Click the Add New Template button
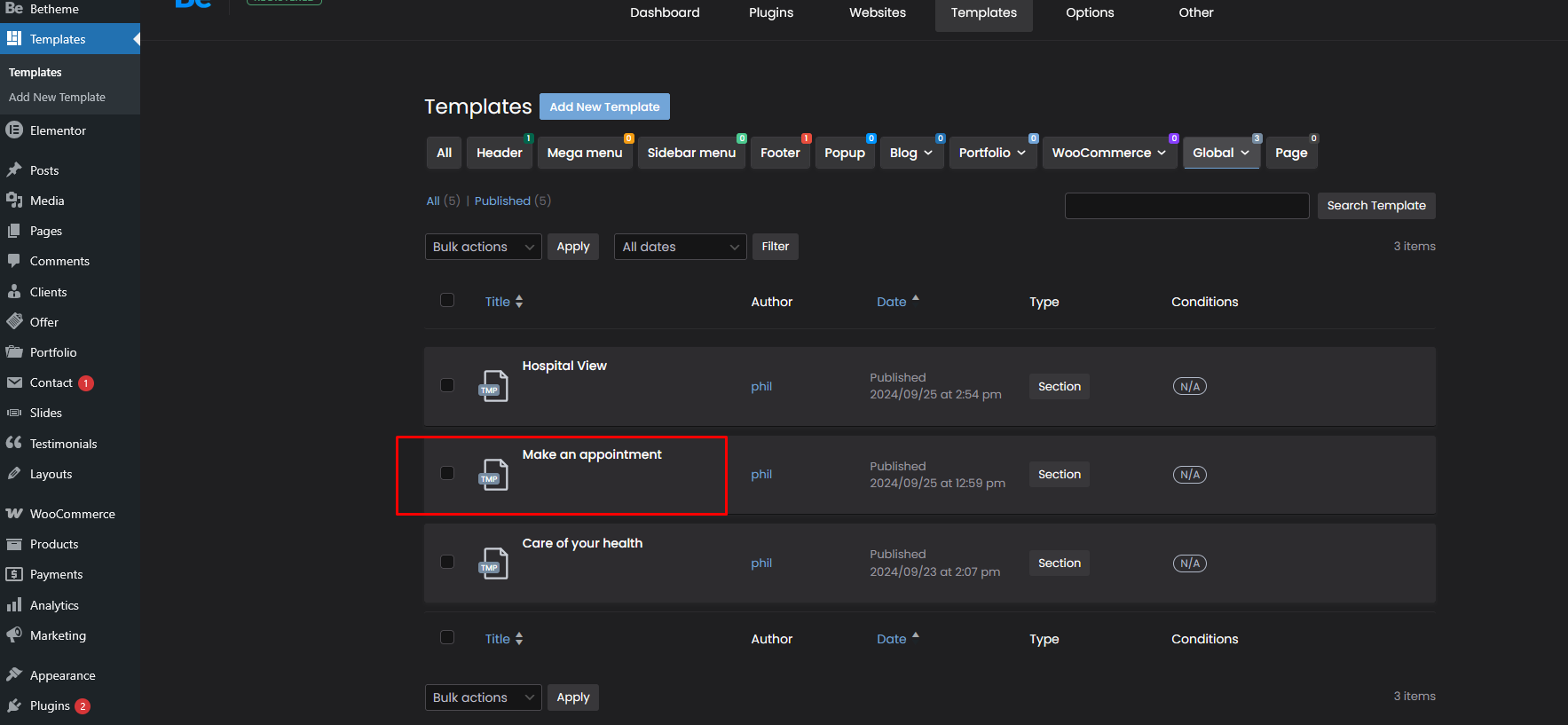 click(x=604, y=106)
